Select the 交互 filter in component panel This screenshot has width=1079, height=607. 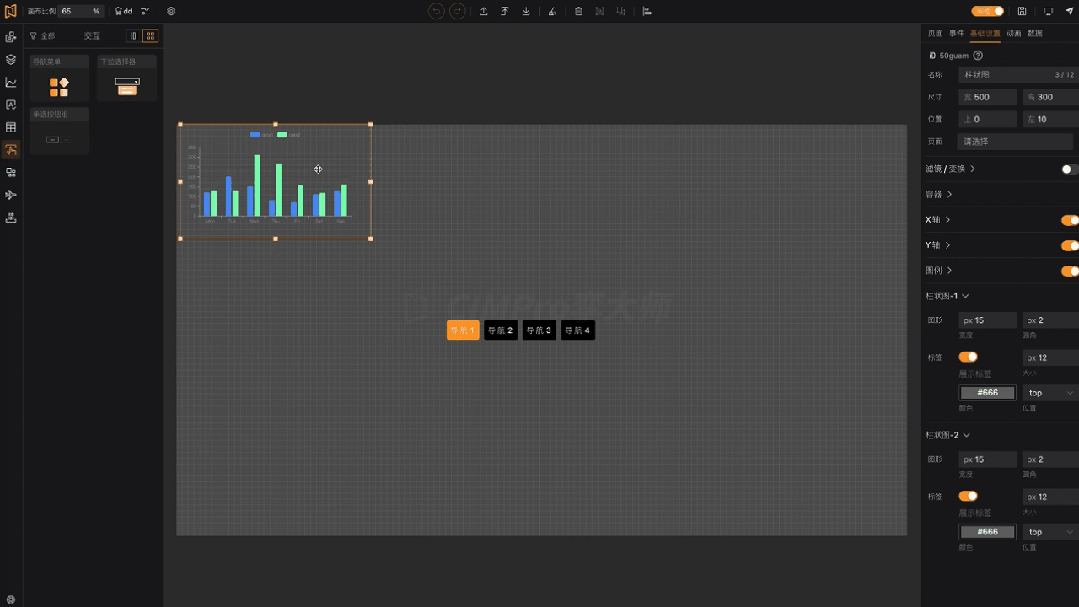92,36
